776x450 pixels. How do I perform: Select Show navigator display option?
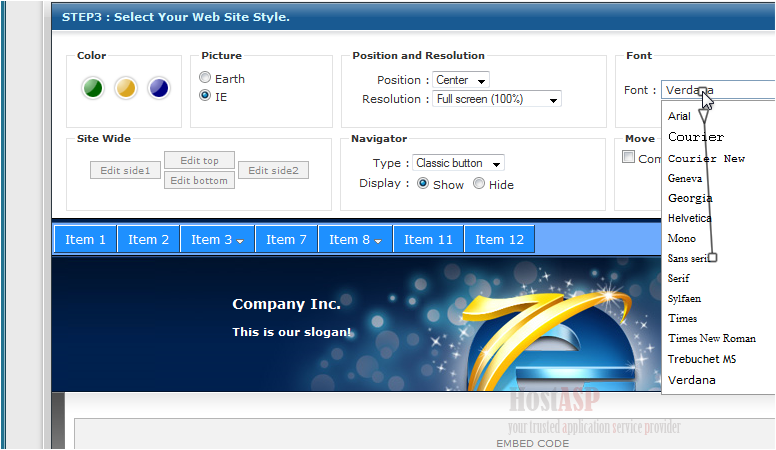423,184
